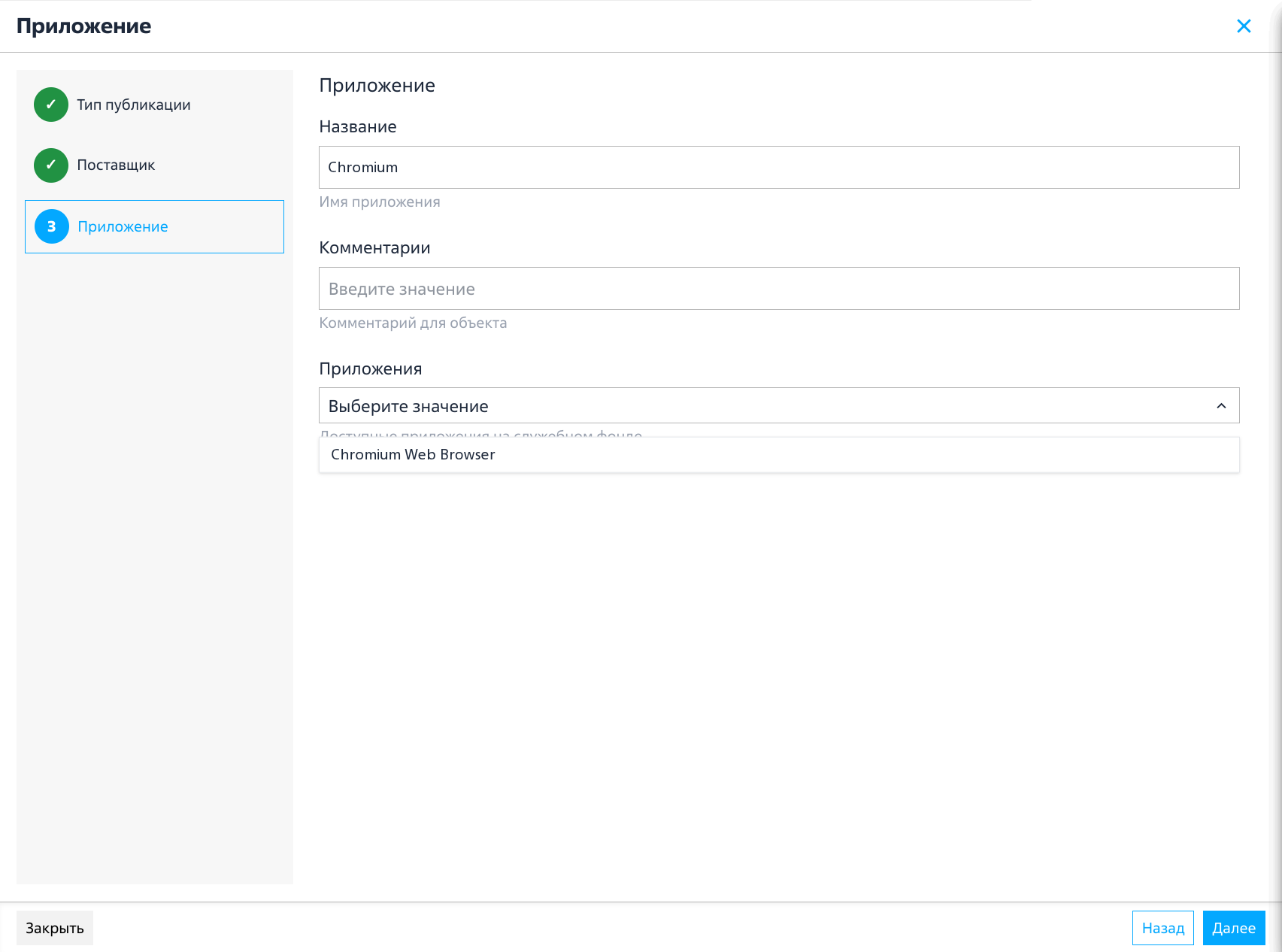1282x952 pixels.
Task: Click the green checkmark beside Поставщик
Action: pos(51,165)
